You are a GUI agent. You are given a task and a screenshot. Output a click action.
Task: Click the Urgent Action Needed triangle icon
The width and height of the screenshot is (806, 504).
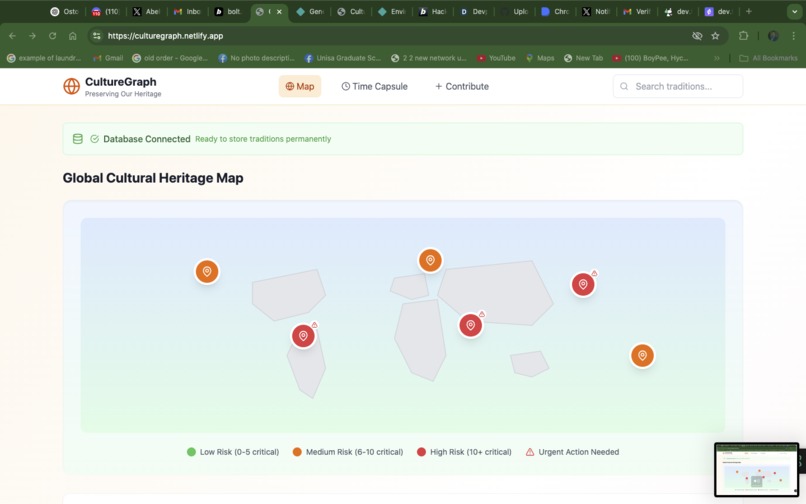(530, 452)
